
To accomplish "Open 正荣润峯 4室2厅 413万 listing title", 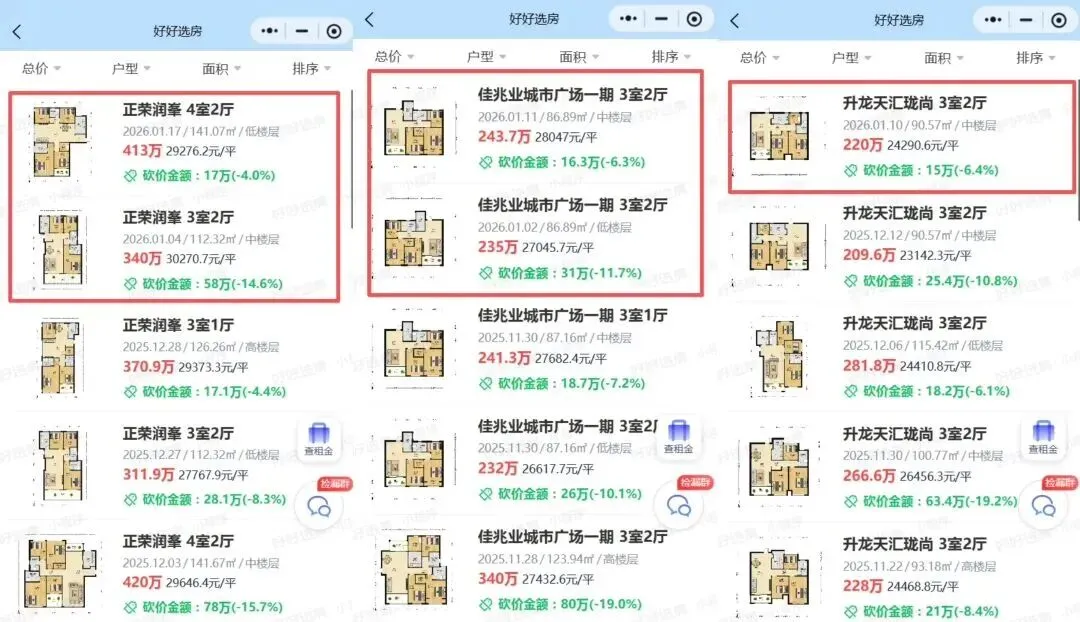I will click(178, 110).
